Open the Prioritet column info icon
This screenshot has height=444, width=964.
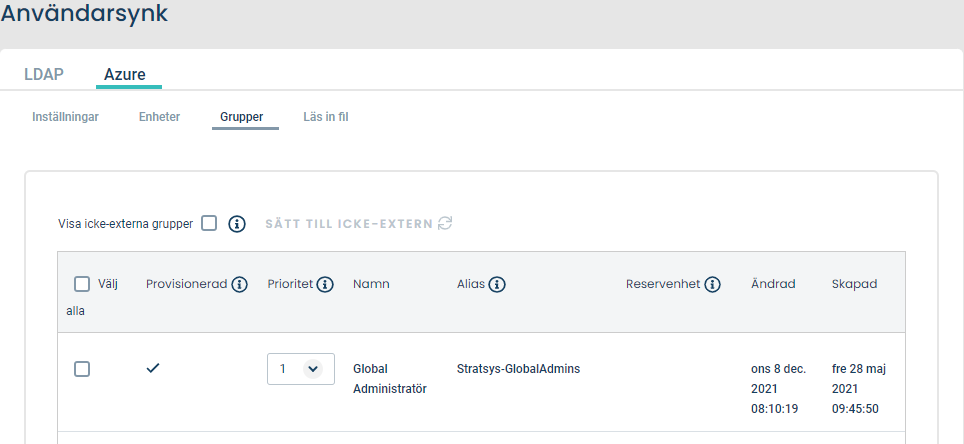coord(325,284)
